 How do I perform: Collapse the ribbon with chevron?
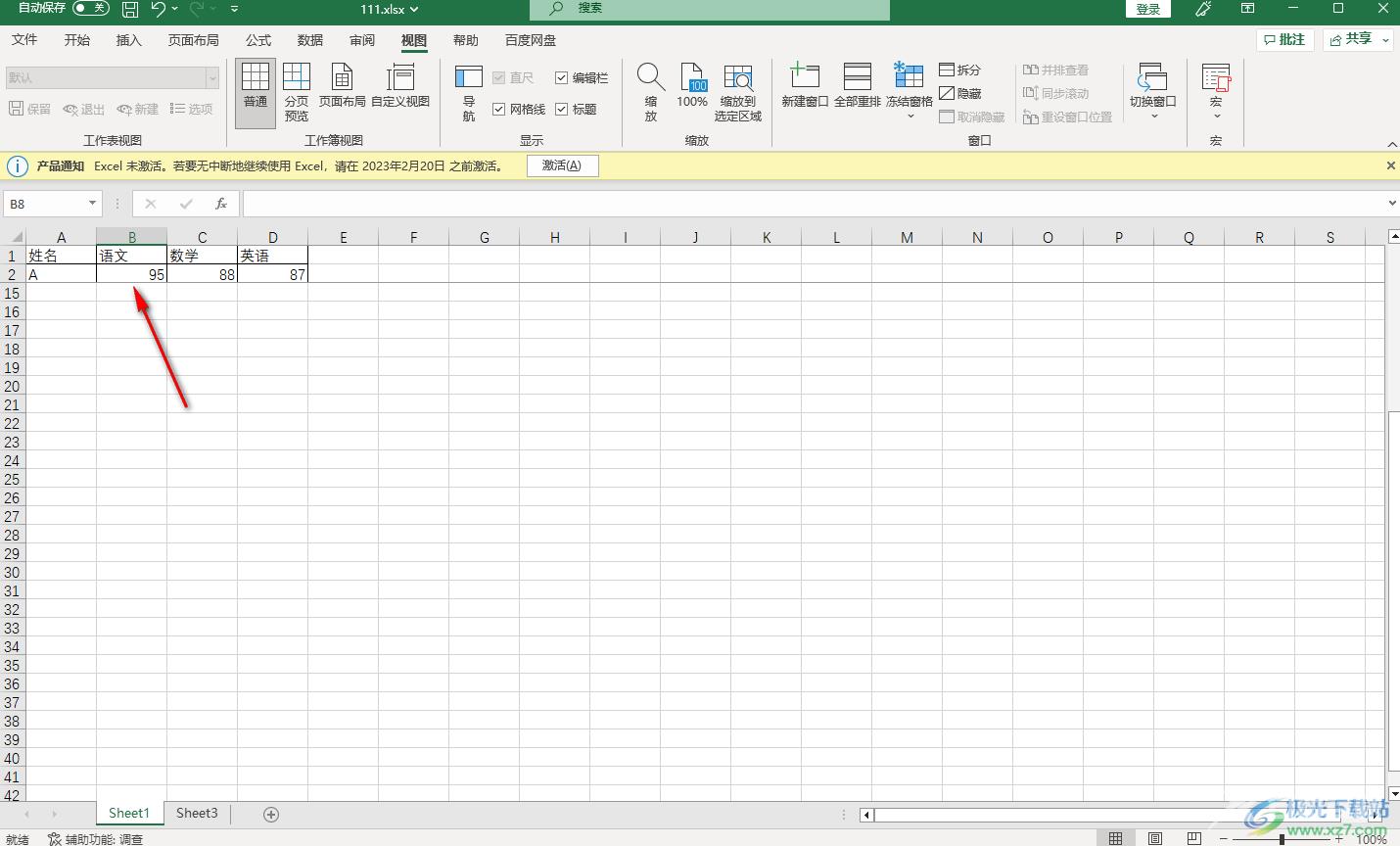coord(1392,144)
